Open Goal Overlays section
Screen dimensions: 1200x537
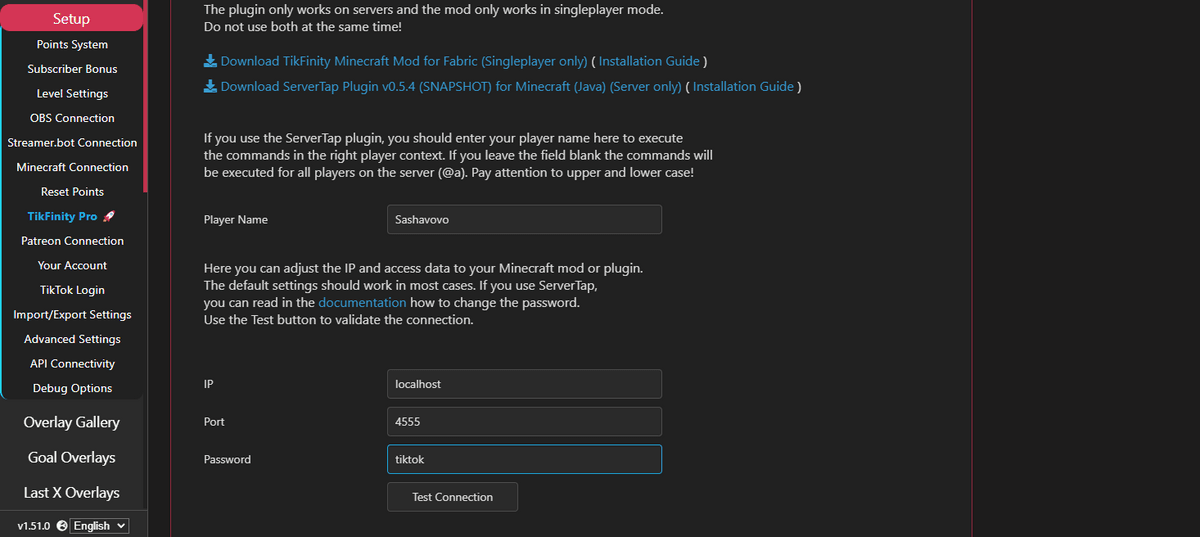coord(71,457)
